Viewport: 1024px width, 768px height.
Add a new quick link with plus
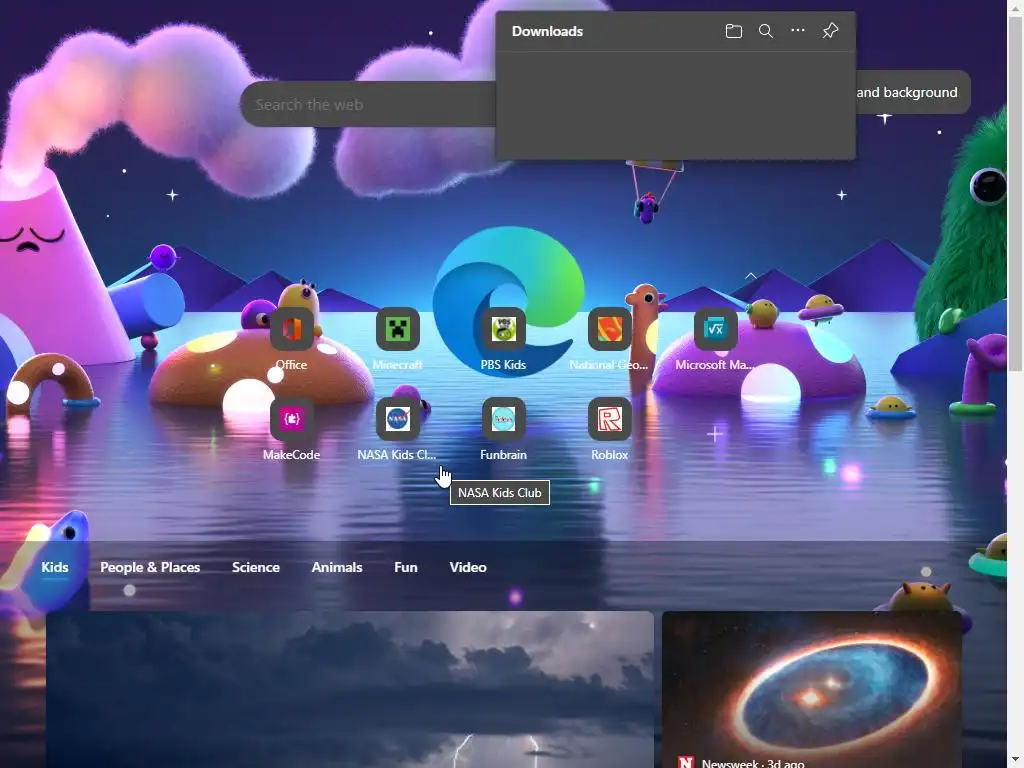click(714, 434)
